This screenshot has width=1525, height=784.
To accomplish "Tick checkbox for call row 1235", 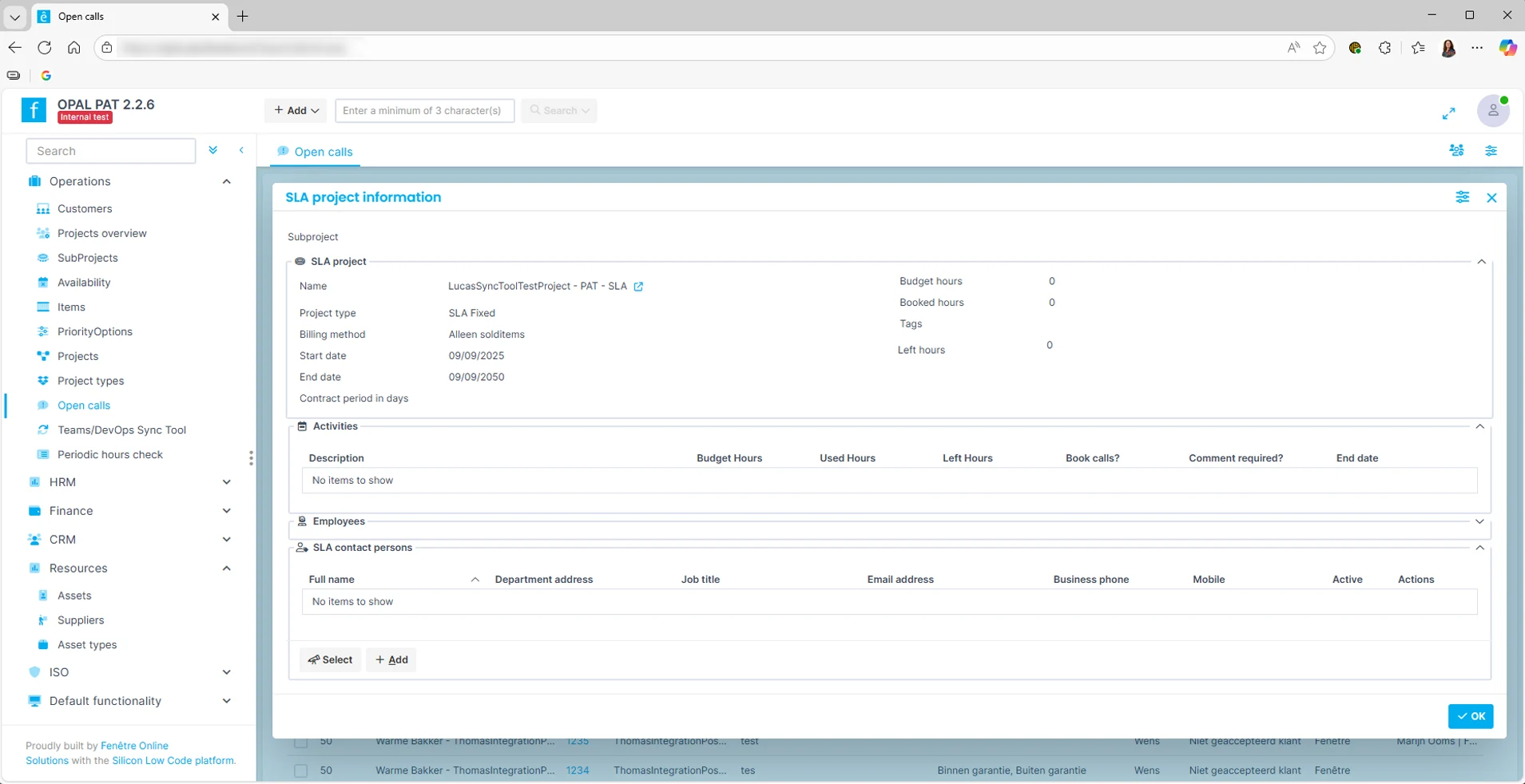I will tap(300, 742).
